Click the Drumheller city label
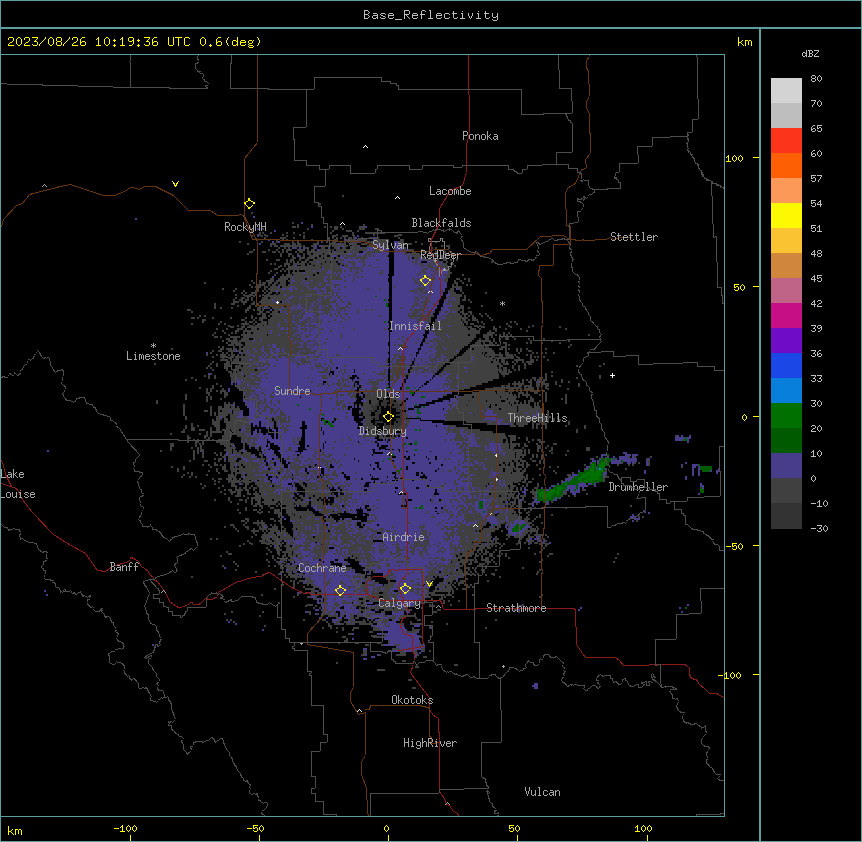Screen dimensions: 862x842 [x=638, y=487]
